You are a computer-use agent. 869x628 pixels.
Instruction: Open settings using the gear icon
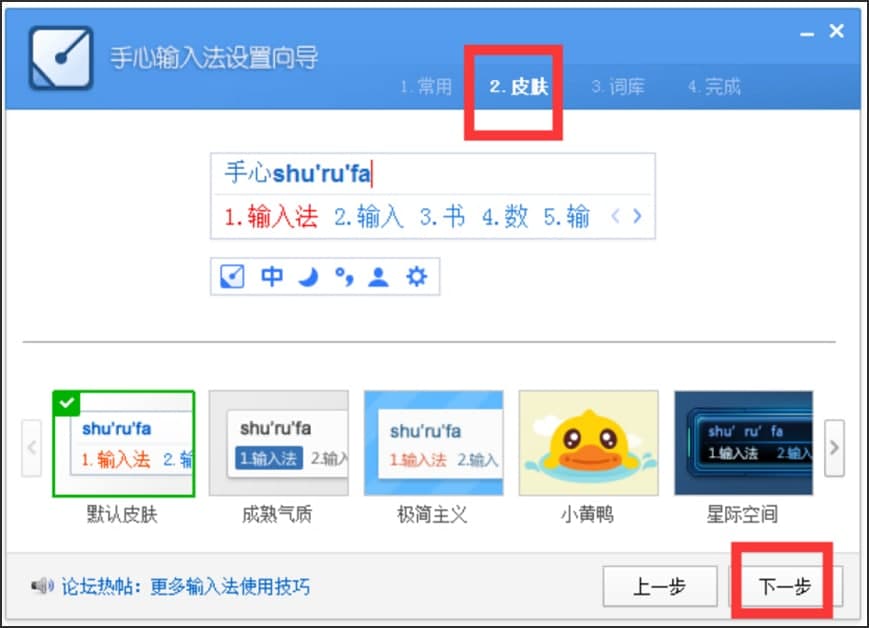414,277
